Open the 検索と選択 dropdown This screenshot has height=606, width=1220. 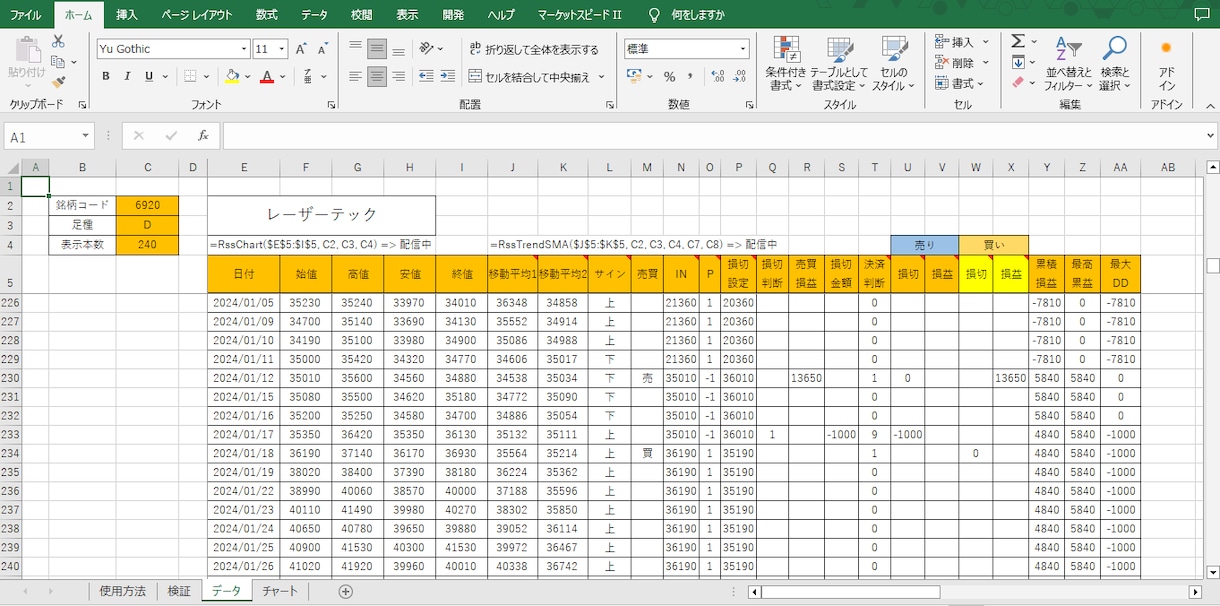pyautogui.click(x=1114, y=64)
